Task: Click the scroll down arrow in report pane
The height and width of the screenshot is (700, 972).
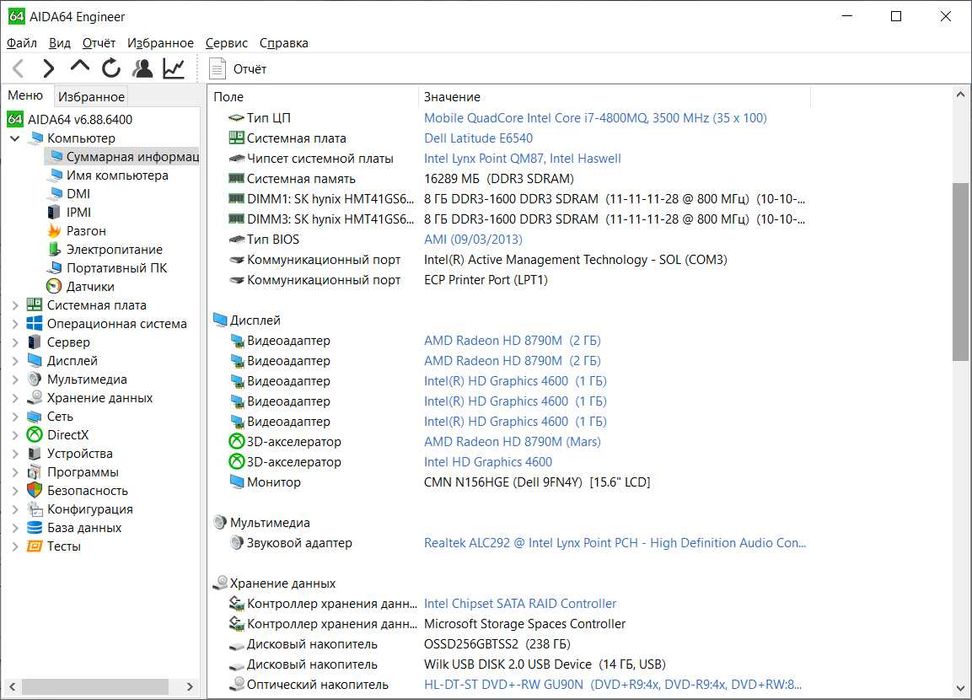Action: 960,688
